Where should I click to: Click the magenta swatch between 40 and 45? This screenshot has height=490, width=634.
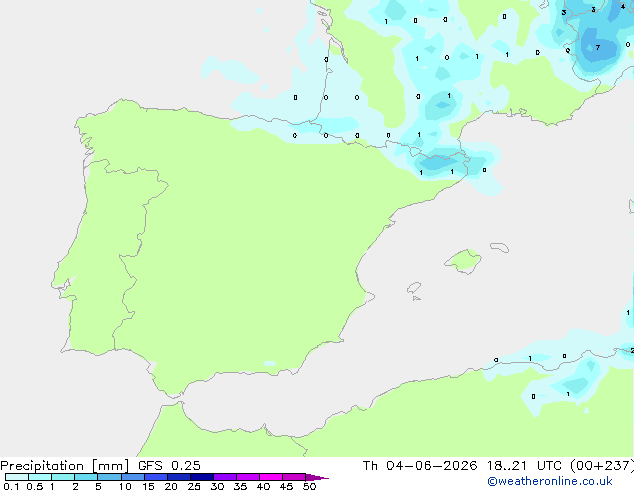pos(271,477)
